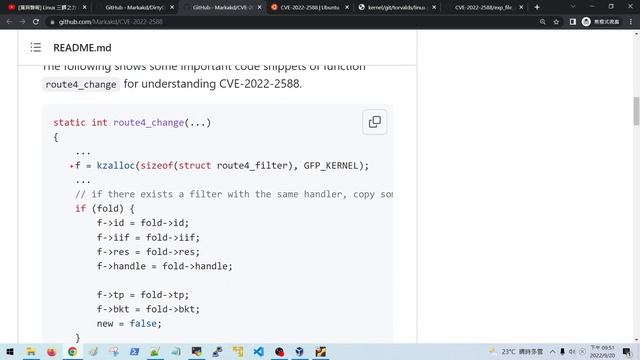The width and height of the screenshot is (640, 360).
Task: Open File Explorer from taskbar
Action: click(31, 351)
